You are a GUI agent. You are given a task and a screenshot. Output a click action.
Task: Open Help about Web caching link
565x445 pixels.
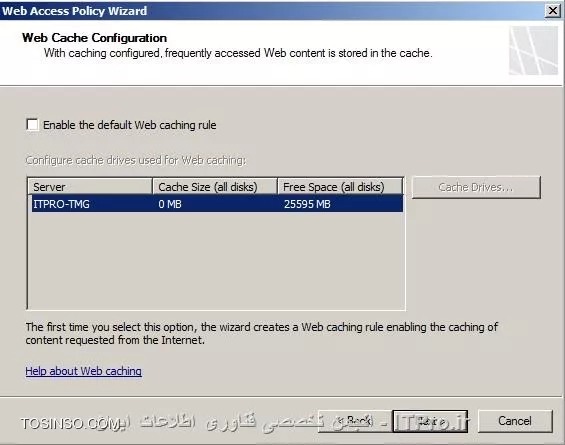click(x=83, y=371)
